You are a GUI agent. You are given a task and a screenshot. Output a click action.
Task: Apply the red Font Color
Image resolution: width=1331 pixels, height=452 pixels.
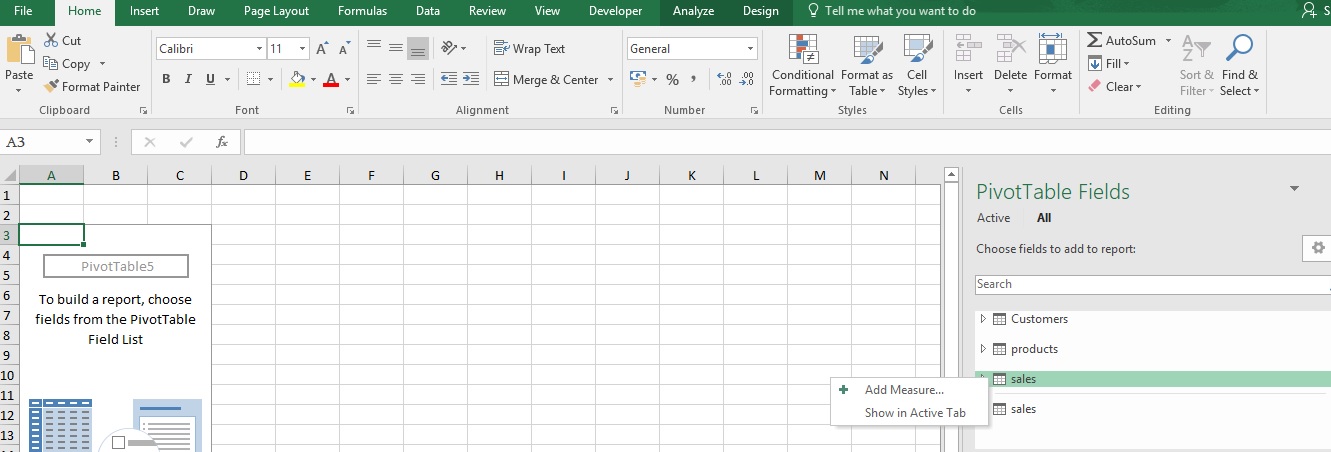pyautogui.click(x=331, y=80)
